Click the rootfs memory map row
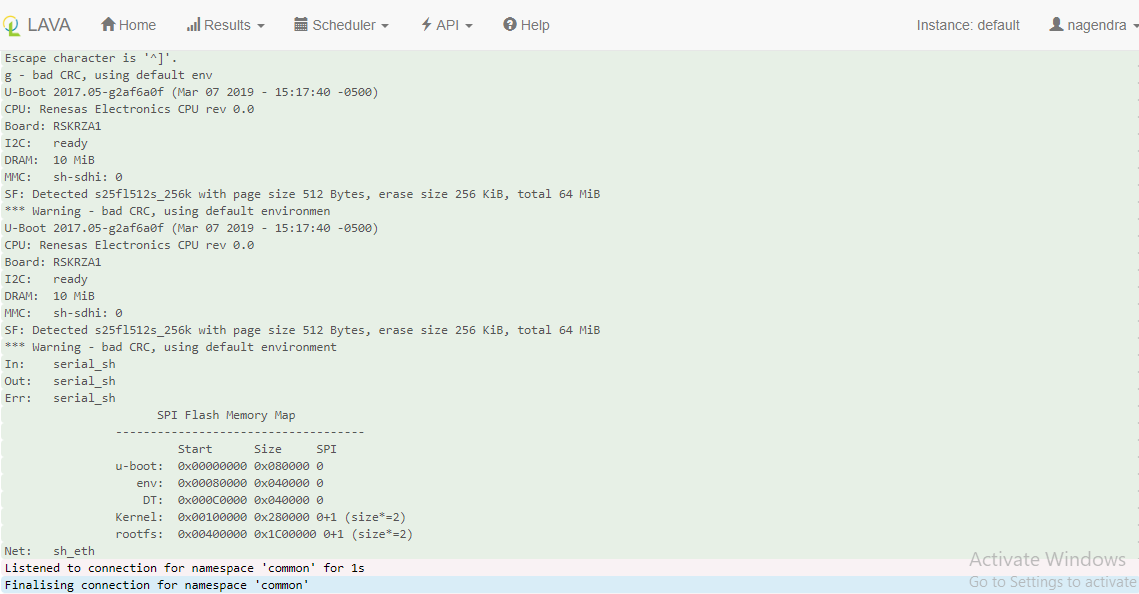This screenshot has width=1139, height=594. point(264,534)
